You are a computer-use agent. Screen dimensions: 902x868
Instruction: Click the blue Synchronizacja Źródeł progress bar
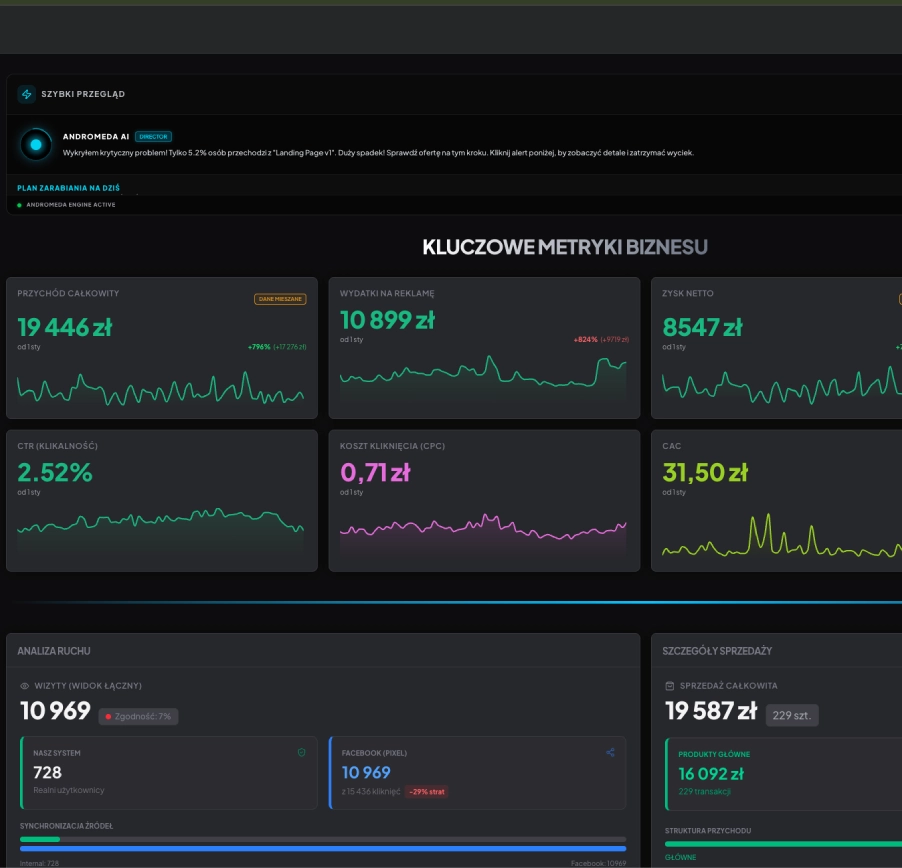click(323, 849)
